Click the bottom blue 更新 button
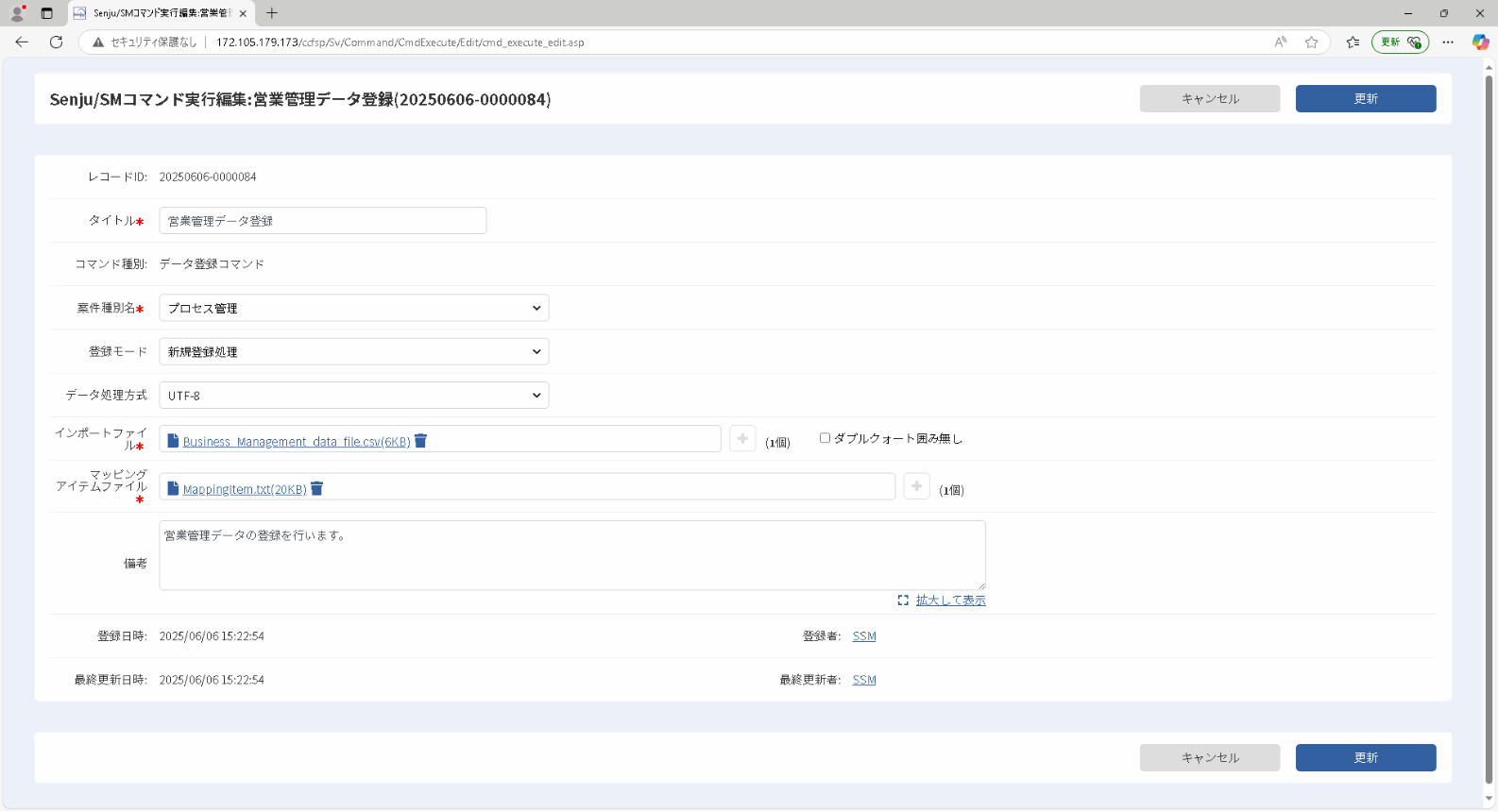Viewport: 1498px width, 812px height. click(1366, 757)
